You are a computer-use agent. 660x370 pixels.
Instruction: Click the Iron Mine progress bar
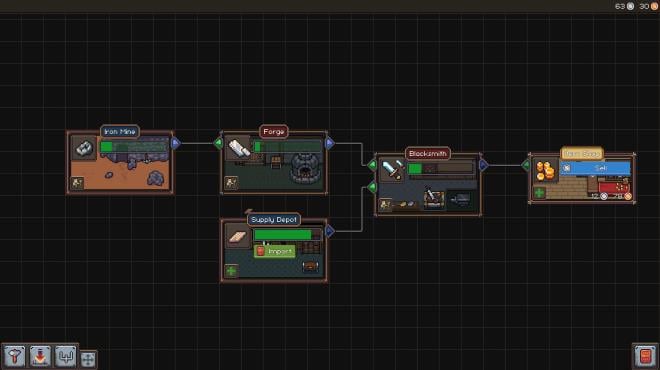(x=134, y=146)
